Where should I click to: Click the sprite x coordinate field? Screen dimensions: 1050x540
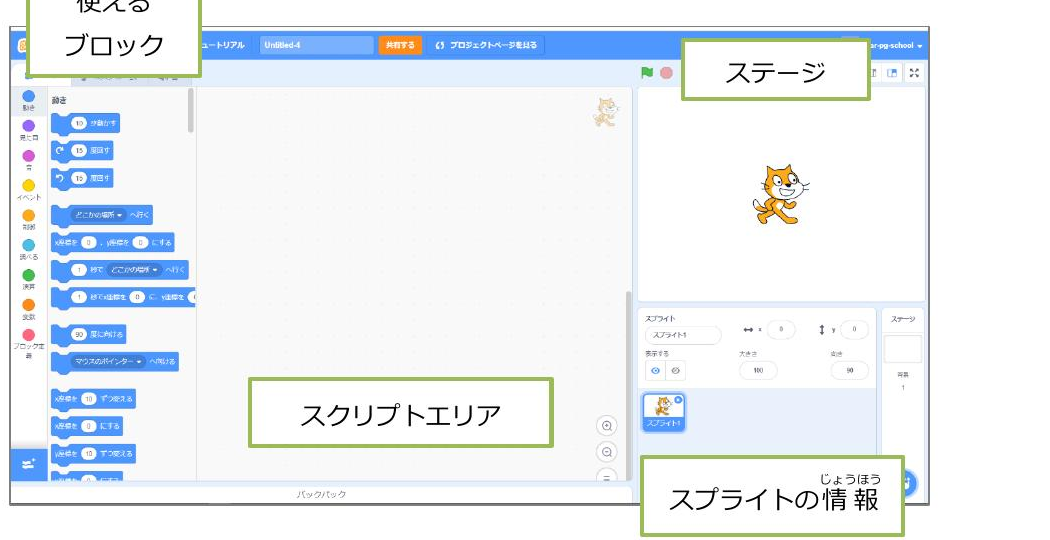[781, 330]
